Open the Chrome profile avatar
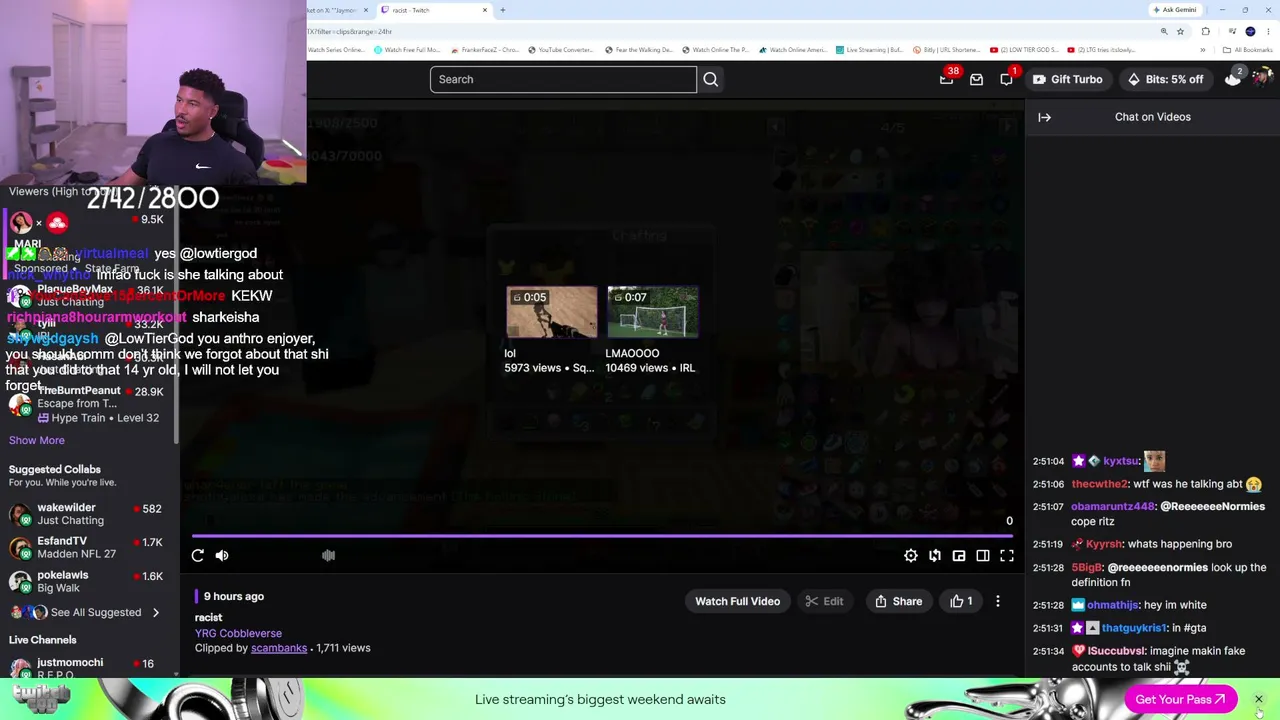This screenshot has width=1280, height=720. (x=1250, y=31)
